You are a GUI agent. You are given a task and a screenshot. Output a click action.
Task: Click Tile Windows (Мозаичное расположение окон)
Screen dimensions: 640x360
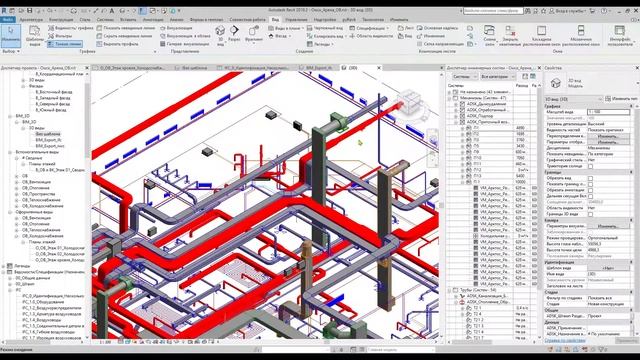coord(581,36)
